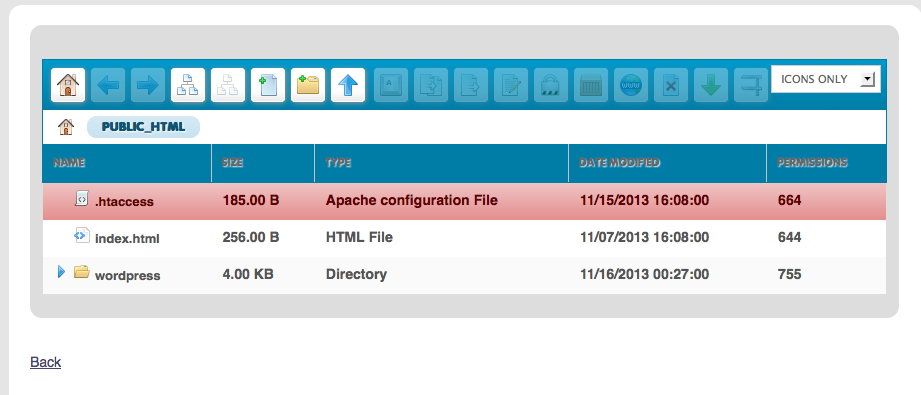Image resolution: width=921 pixels, height=395 pixels.
Task: Select the index.html file row
Action: coord(464,238)
